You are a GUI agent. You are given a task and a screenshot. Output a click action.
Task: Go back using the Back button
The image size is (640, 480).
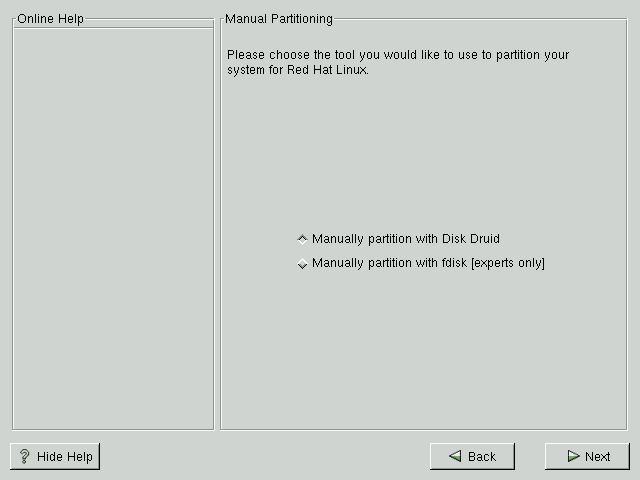(x=472, y=456)
